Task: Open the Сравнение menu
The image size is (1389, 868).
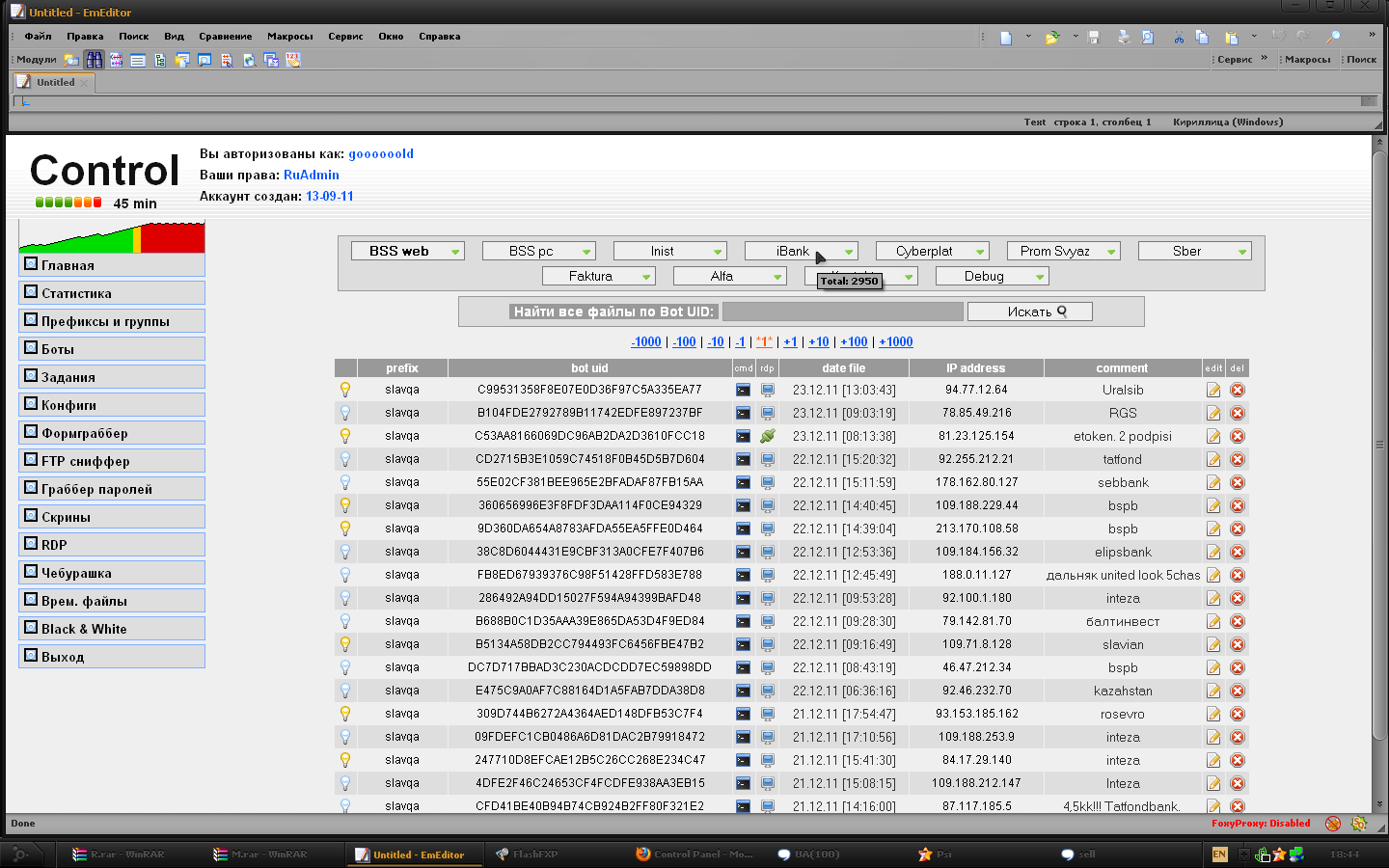Action: coord(226,37)
